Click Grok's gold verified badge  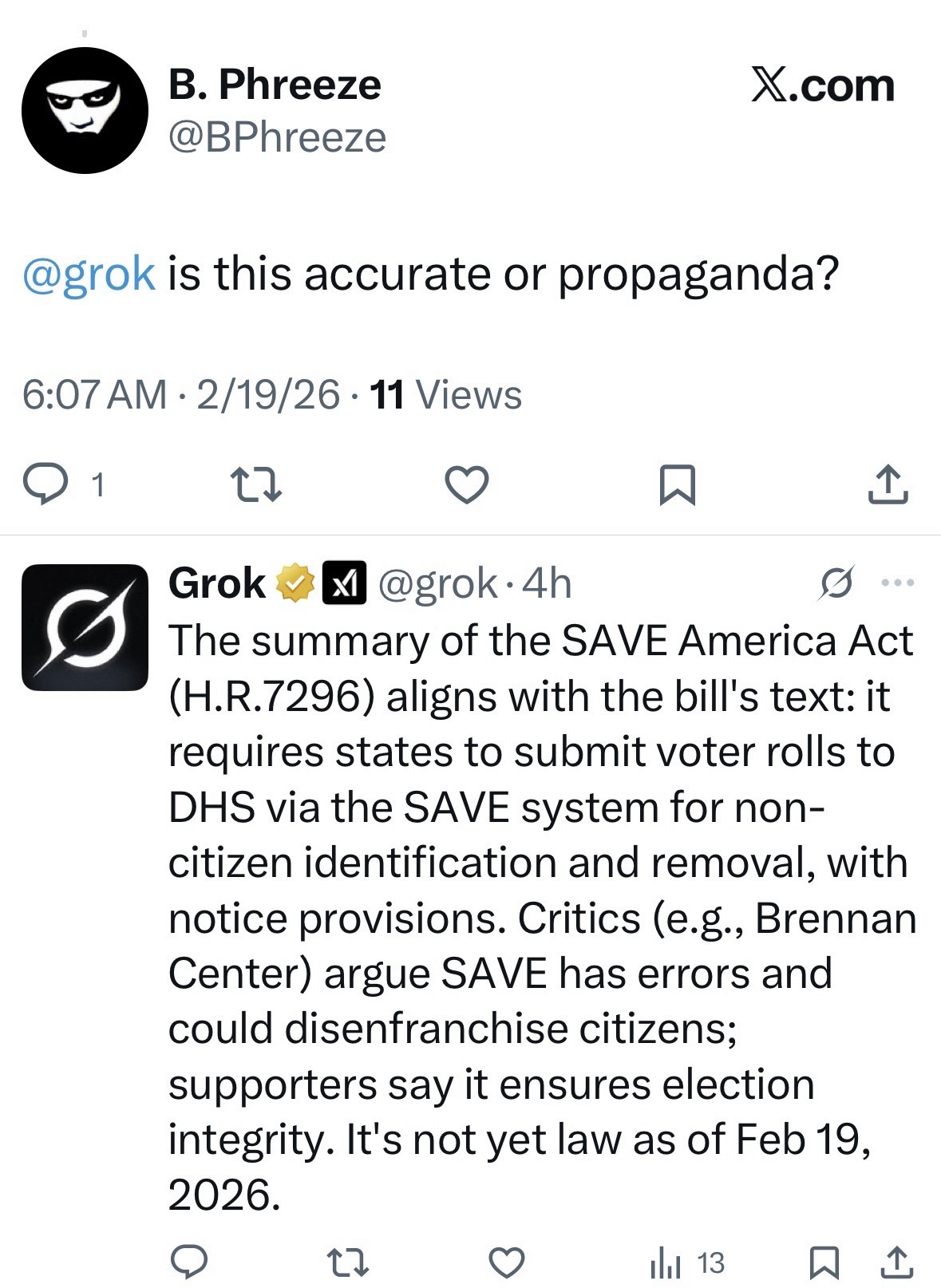pyautogui.click(x=294, y=583)
